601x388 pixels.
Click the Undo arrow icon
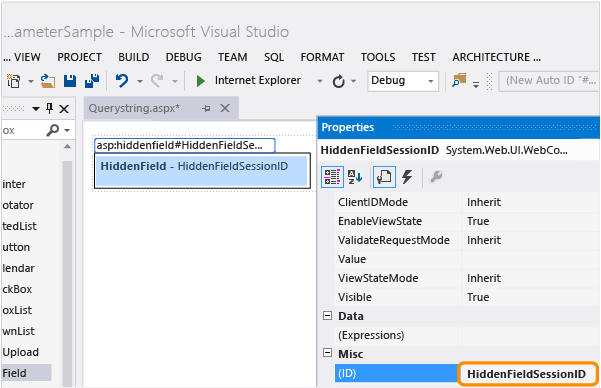tap(122, 81)
